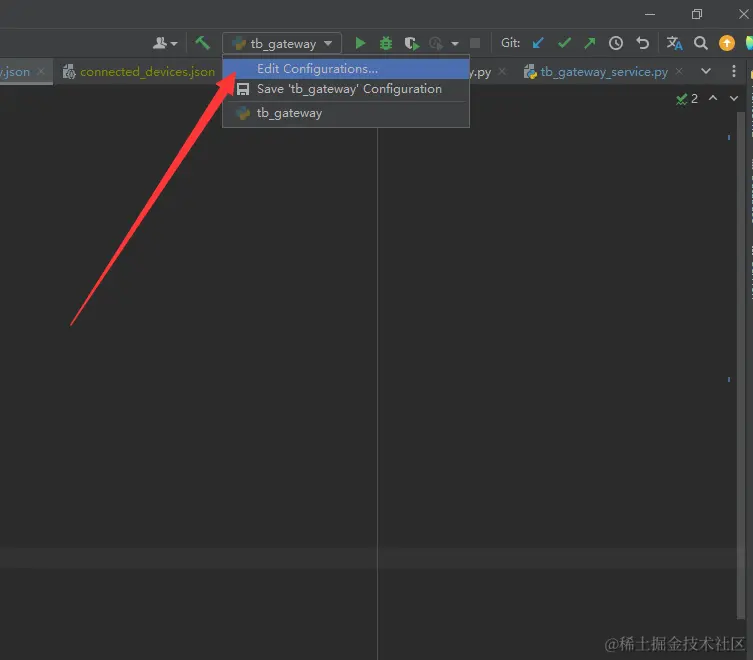Viewport: 753px width, 660px height.
Task: Choose Save 'tb_gateway' Configuration
Action: tap(346, 89)
